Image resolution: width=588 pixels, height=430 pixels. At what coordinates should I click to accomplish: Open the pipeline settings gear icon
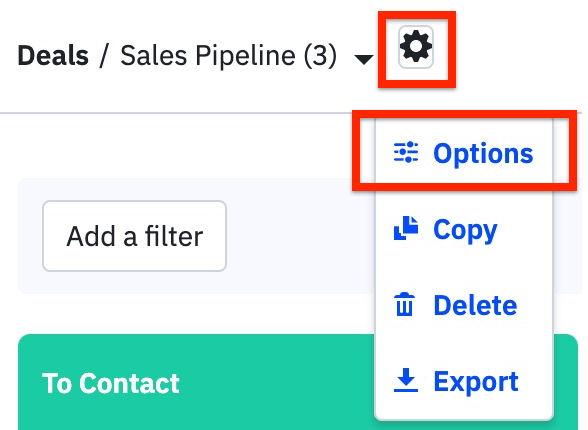(x=416, y=47)
